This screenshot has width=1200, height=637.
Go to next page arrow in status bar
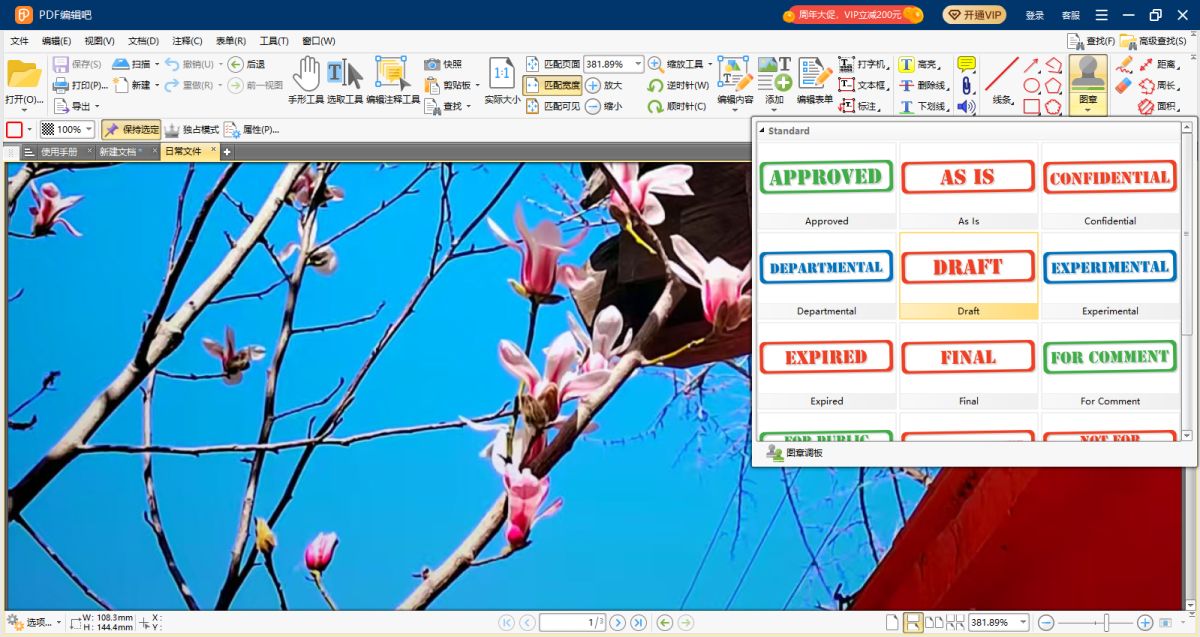pos(618,623)
